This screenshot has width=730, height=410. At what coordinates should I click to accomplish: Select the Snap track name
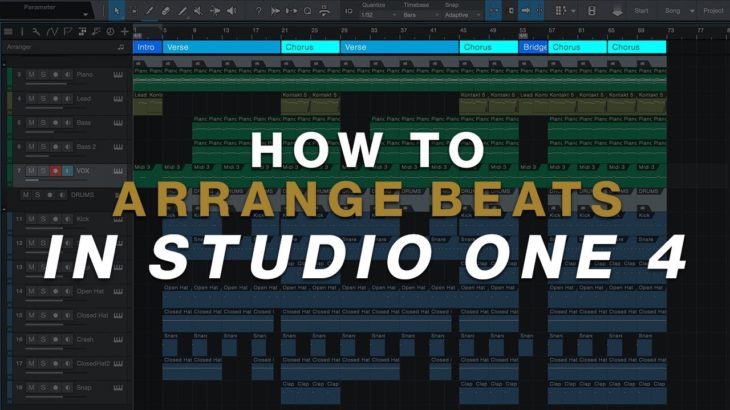[x=84, y=388]
